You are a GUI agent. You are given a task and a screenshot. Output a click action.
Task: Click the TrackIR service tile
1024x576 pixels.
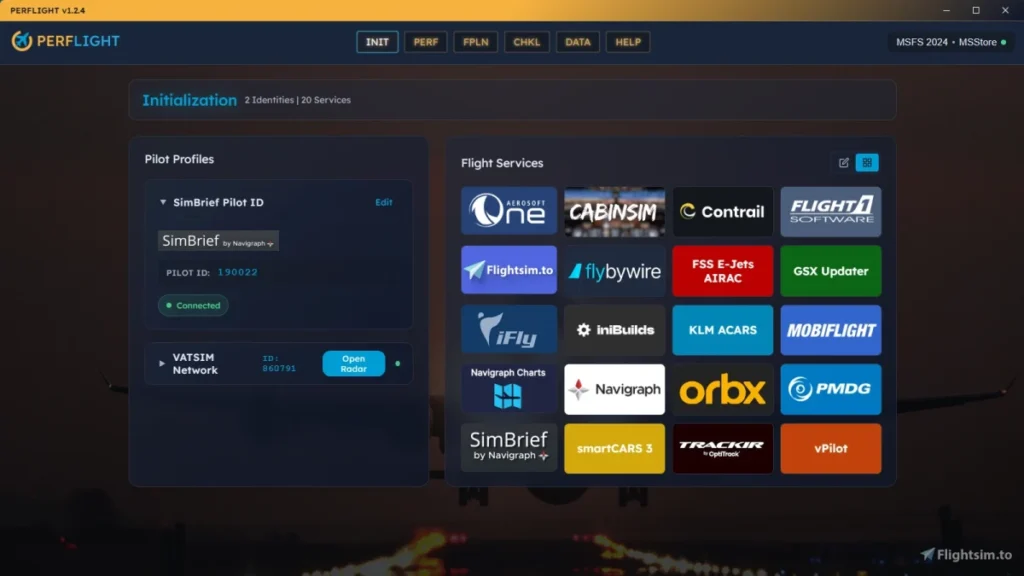tap(722, 448)
